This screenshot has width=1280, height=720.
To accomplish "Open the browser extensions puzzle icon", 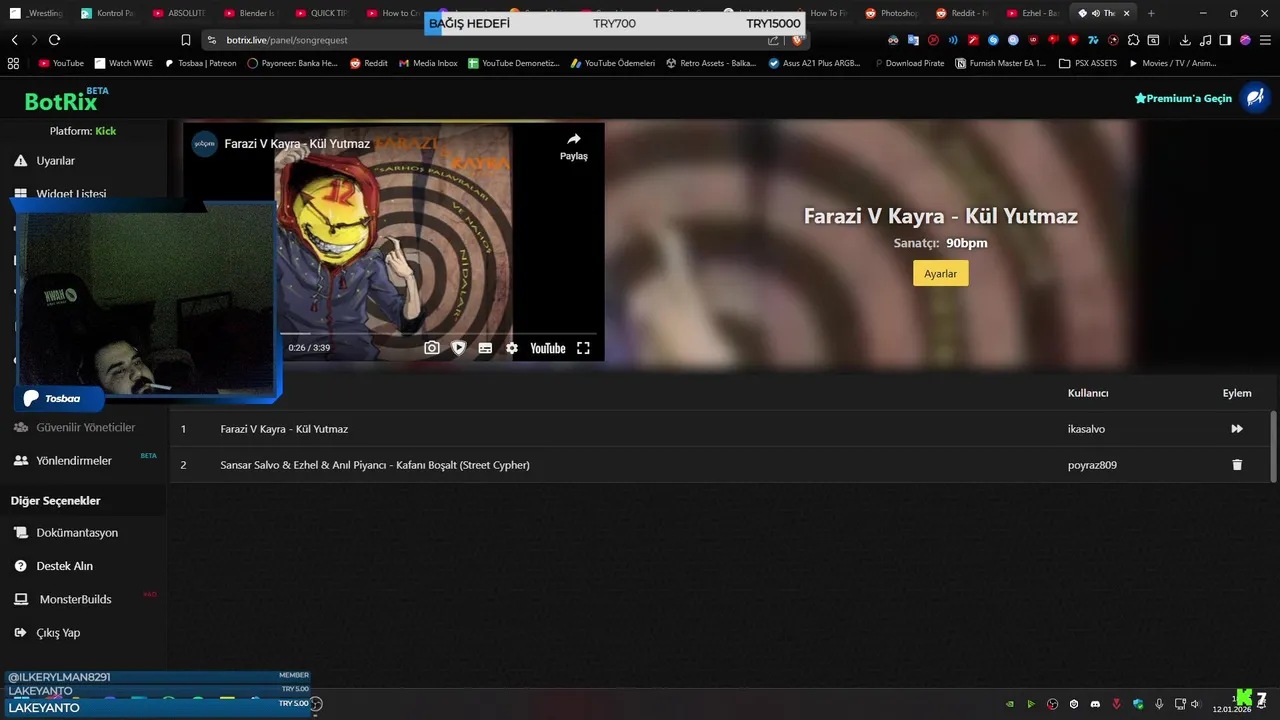I will tap(1133, 40).
